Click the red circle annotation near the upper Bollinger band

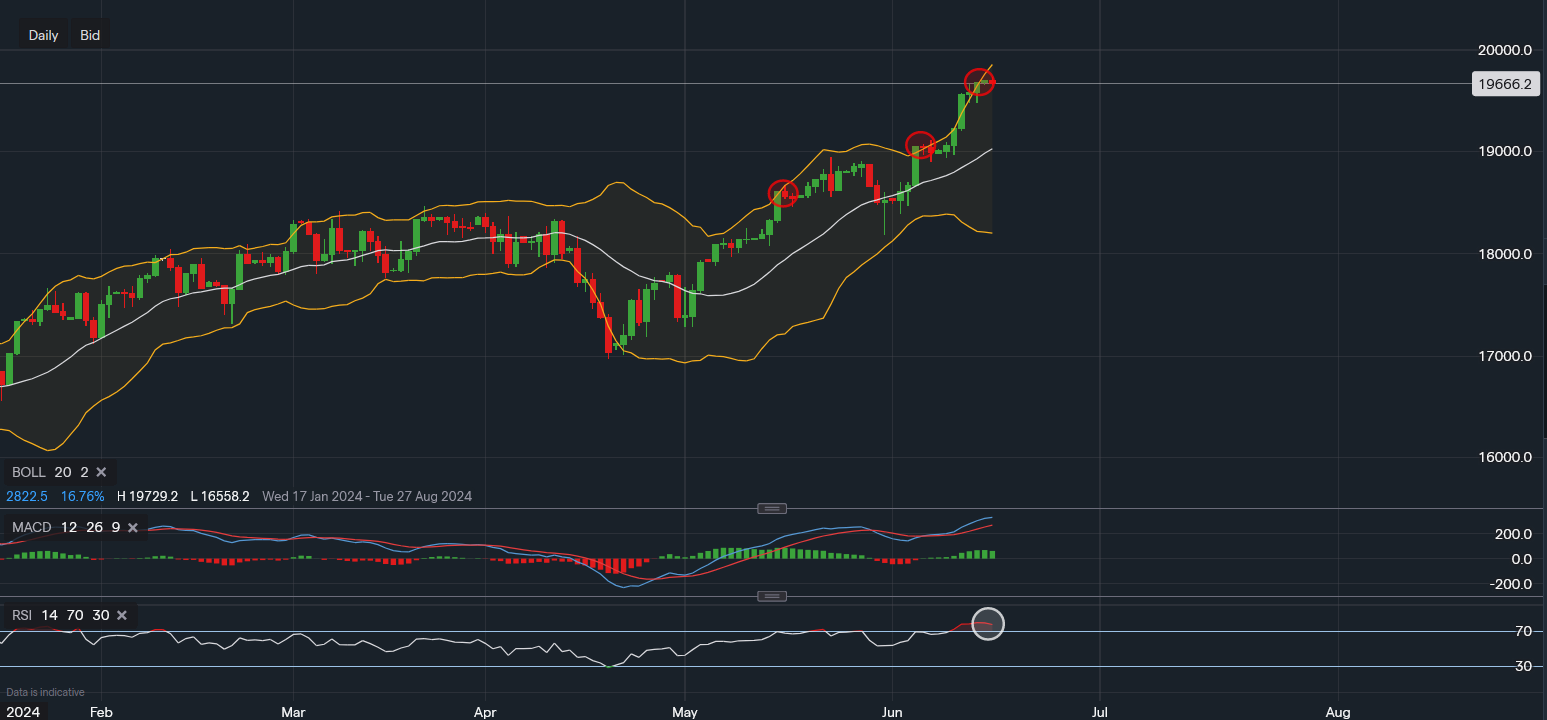click(920, 147)
